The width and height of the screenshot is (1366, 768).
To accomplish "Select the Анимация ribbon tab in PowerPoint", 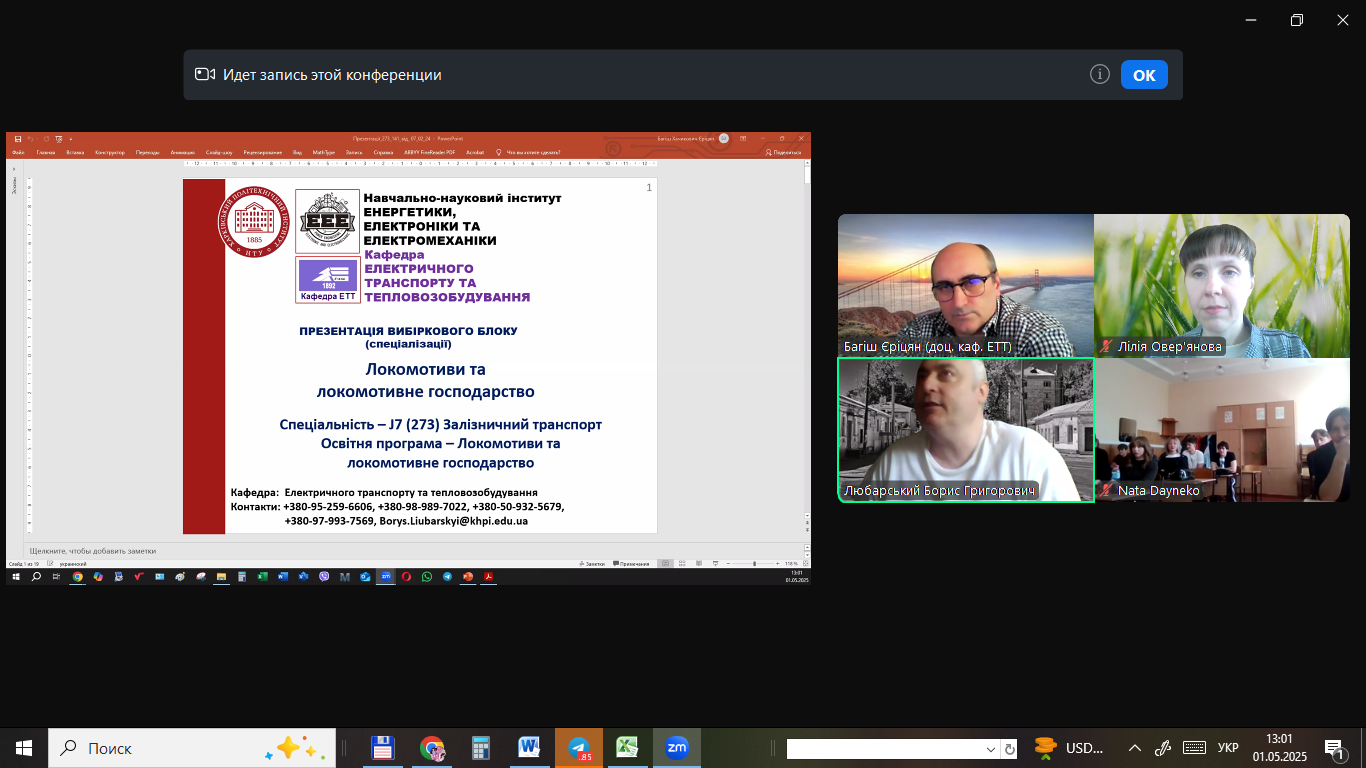I will (183, 152).
